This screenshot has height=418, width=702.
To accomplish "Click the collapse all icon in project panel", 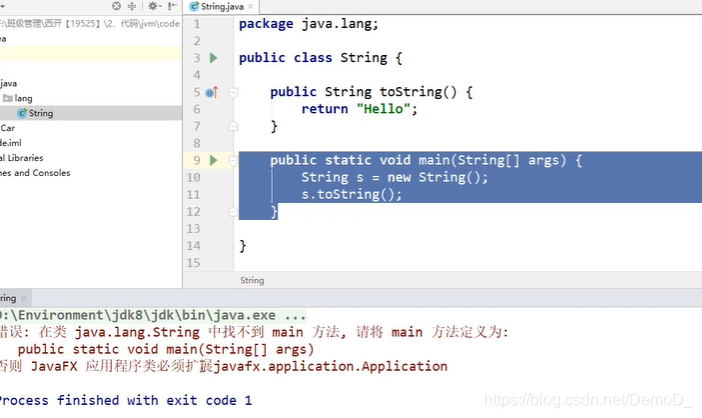I will [132, 6].
